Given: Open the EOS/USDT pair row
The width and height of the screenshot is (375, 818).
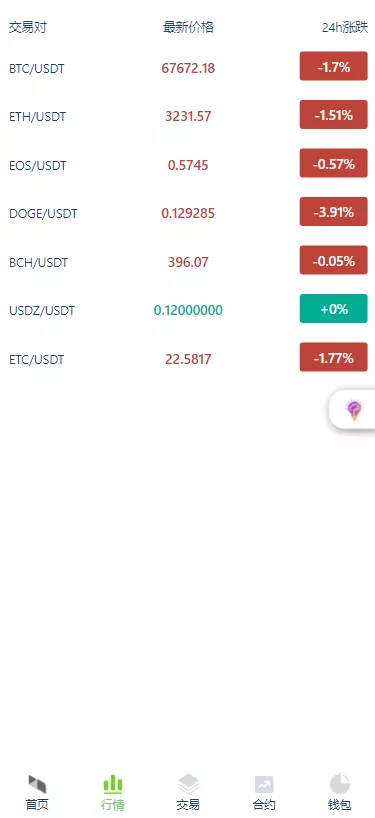Looking at the screenshot, I should (187, 165).
